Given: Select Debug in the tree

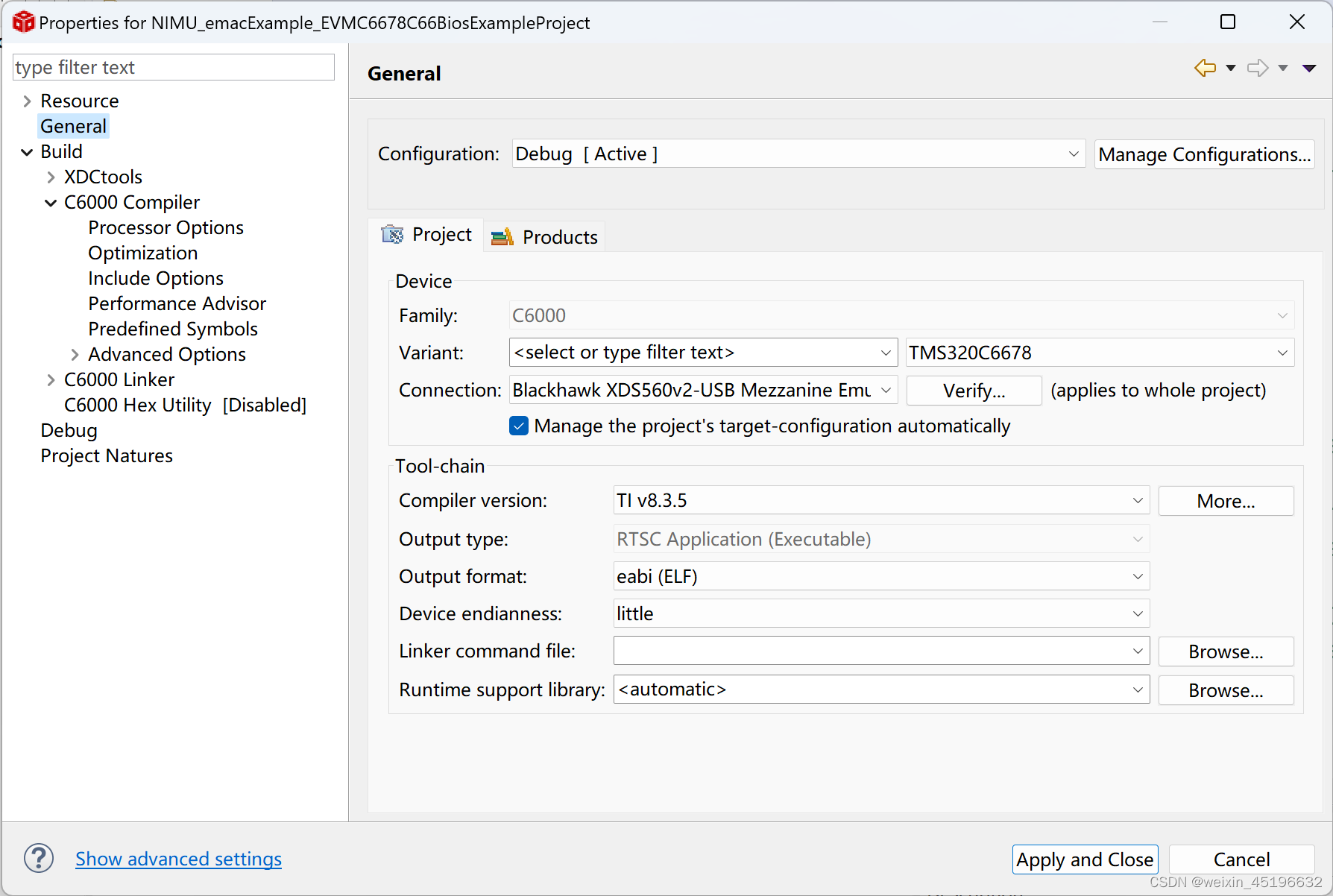Looking at the screenshot, I should click(x=69, y=430).
